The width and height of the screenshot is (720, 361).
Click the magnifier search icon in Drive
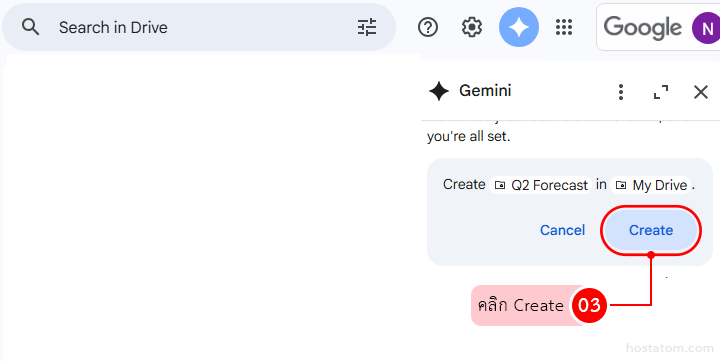pos(30,28)
